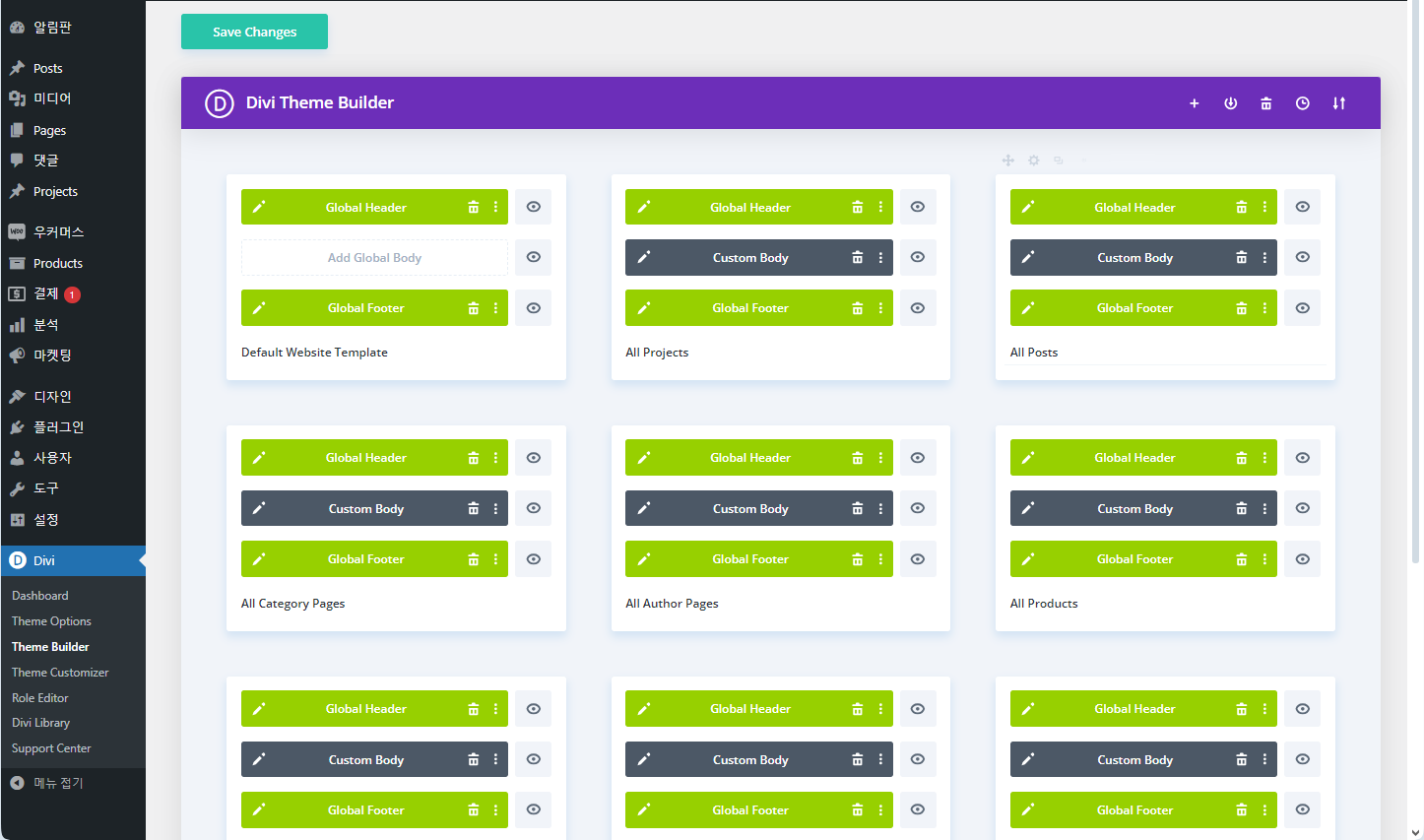The image size is (1424, 840).
Task: Click Default Website Template label
Action: [314, 353]
